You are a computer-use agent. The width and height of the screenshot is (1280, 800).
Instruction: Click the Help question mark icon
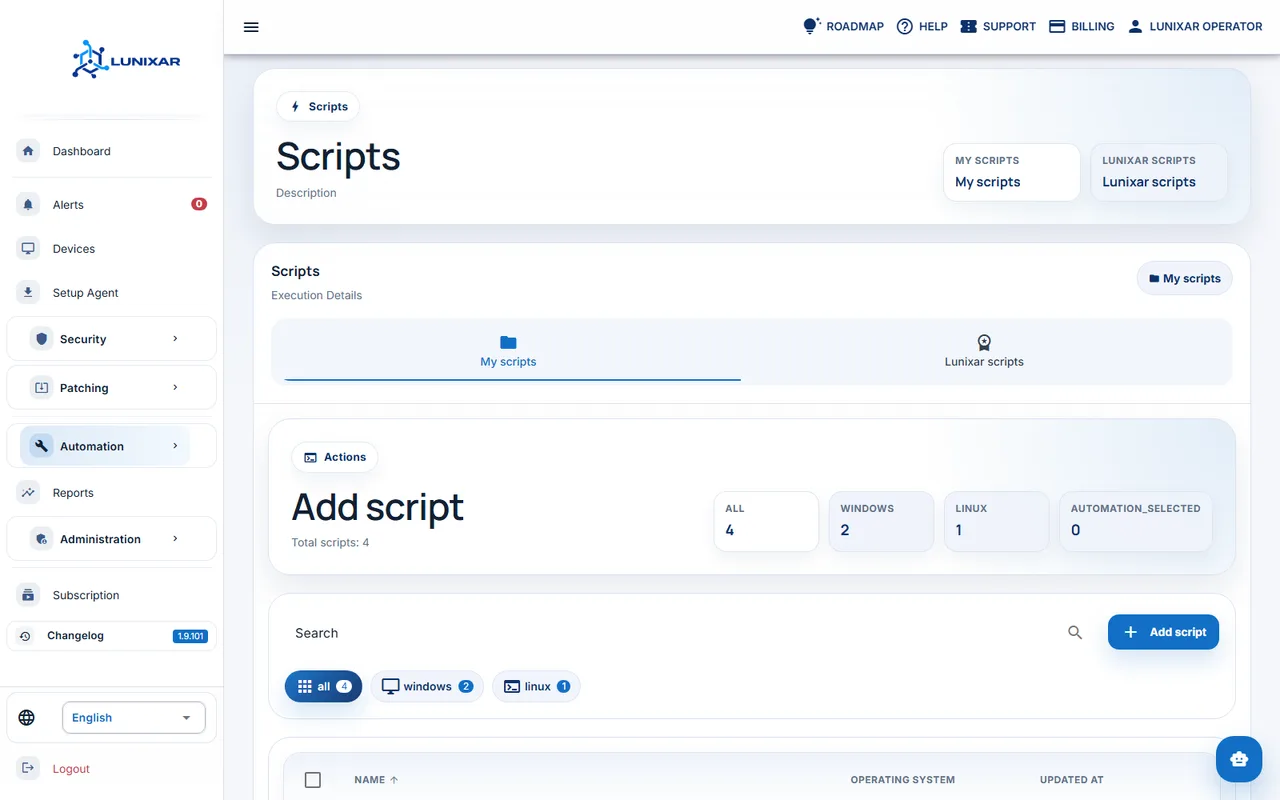pyautogui.click(x=905, y=26)
